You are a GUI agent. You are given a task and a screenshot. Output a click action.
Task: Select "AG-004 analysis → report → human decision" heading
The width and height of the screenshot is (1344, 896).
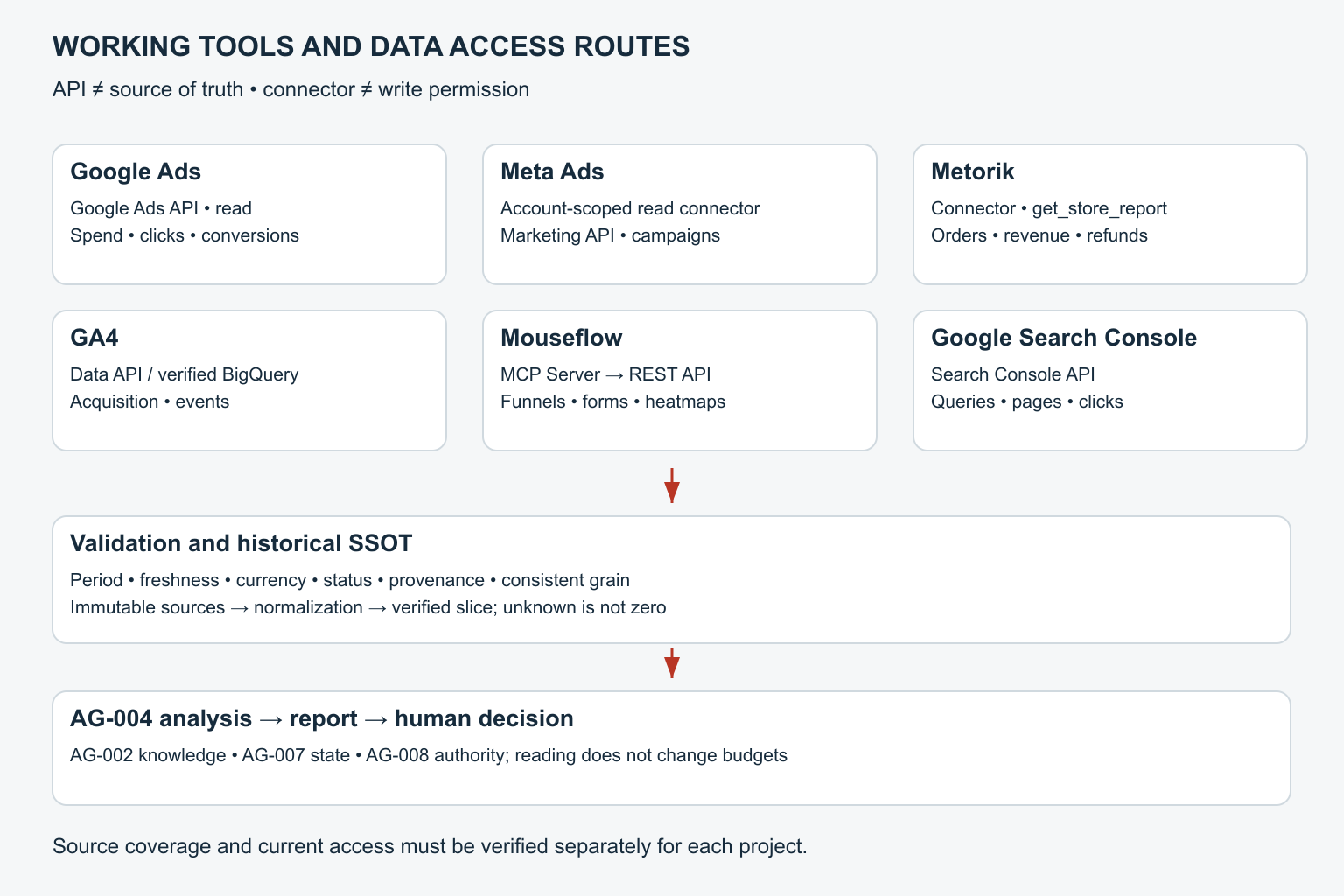(322, 718)
